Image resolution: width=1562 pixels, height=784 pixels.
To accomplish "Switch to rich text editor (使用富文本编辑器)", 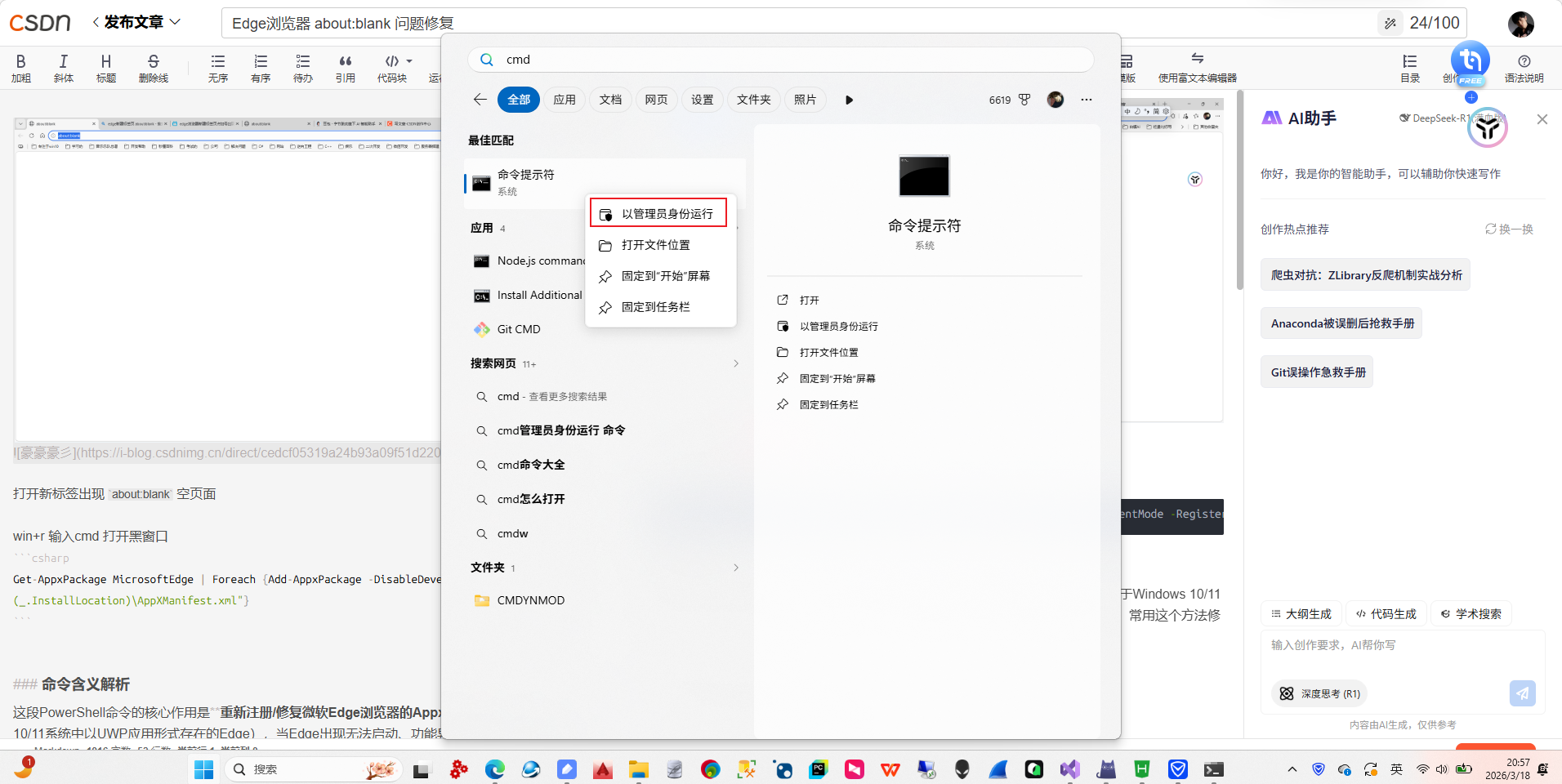I will click(x=1198, y=68).
